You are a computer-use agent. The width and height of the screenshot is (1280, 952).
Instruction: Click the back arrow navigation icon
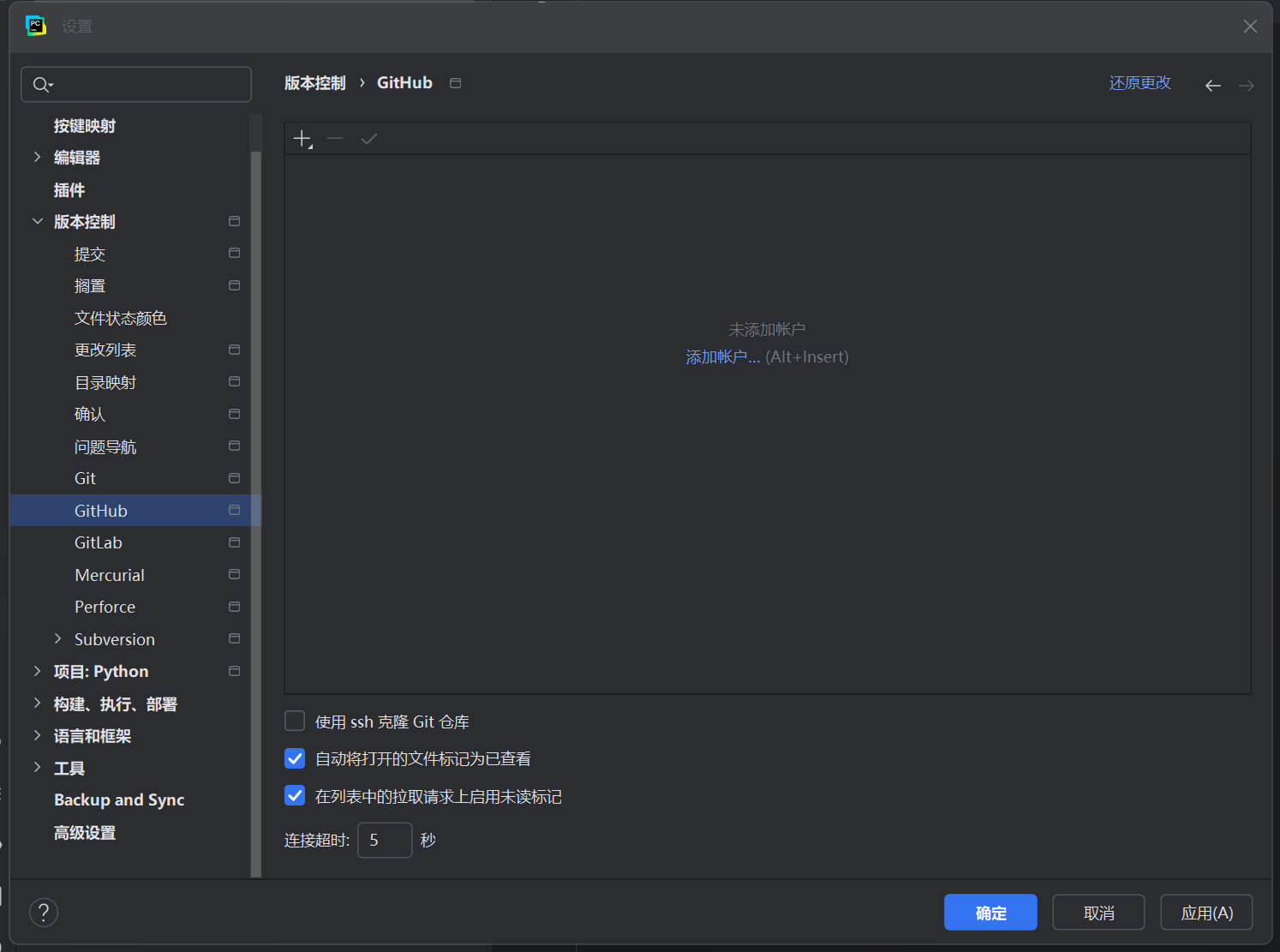pyautogui.click(x=1213, y=85)
